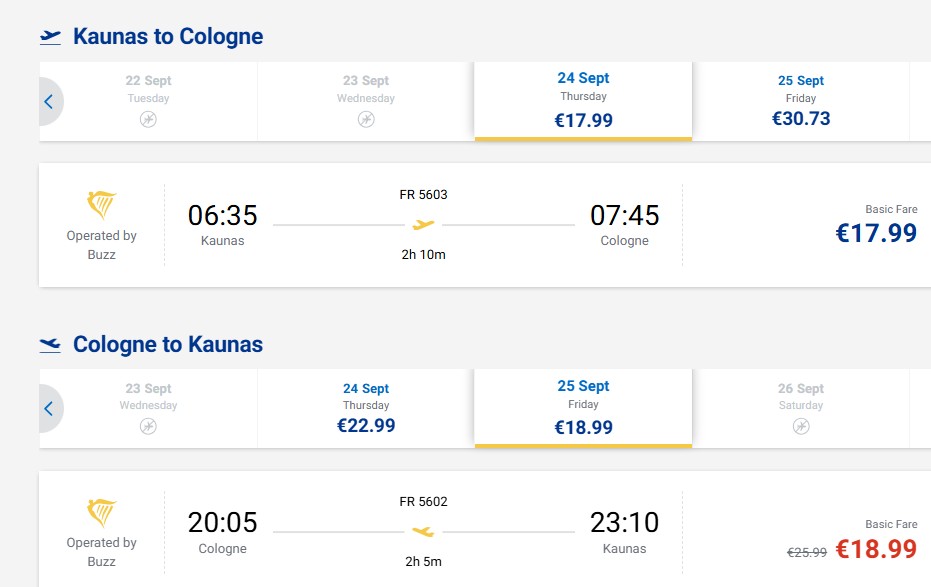The width and height of the screenshot is (931, 587).
Task: Choose the discounted €18.99 Basic Fare
Action: click(876, 548)
